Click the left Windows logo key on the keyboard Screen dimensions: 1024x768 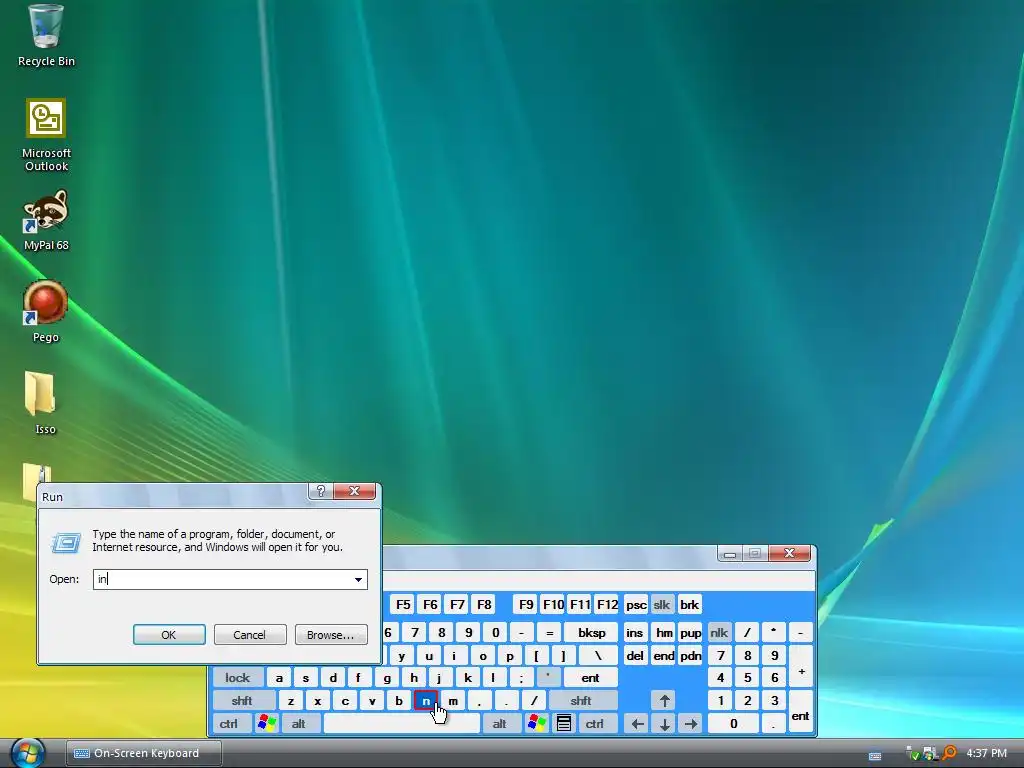267,724
